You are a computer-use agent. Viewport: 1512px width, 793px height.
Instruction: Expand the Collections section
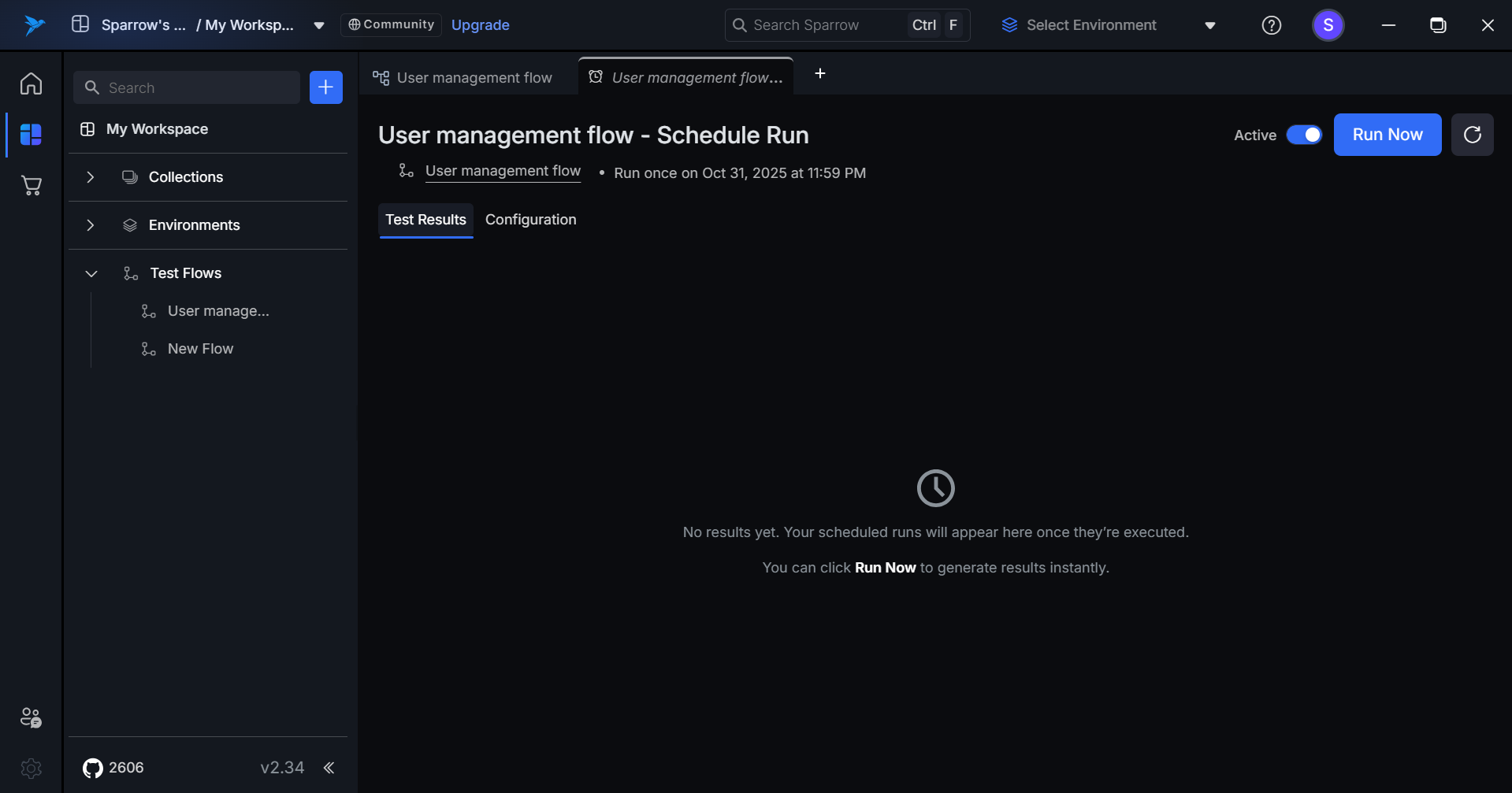click(91, 177)
